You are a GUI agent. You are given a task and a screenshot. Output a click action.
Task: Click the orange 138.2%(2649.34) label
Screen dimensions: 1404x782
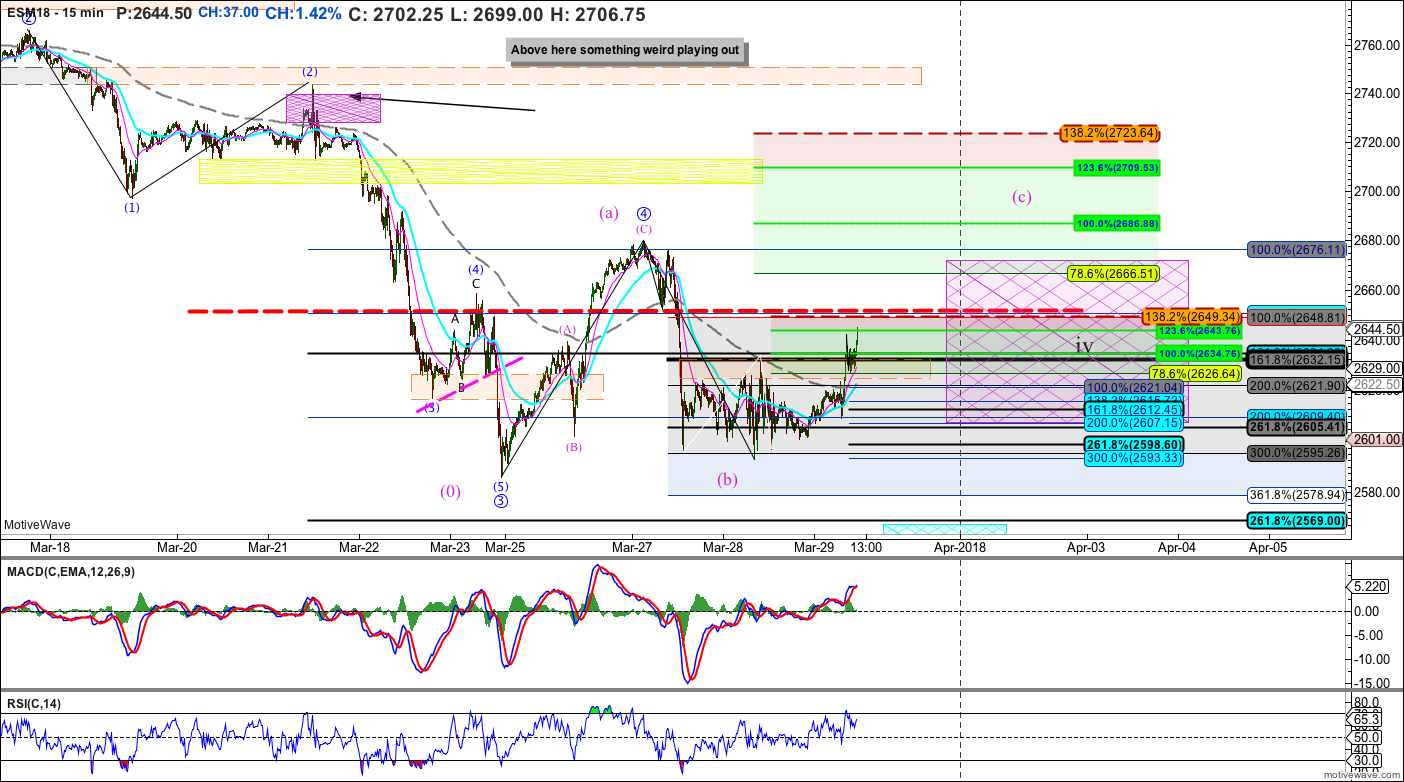pyautogui.click(x=1192, y=316)
